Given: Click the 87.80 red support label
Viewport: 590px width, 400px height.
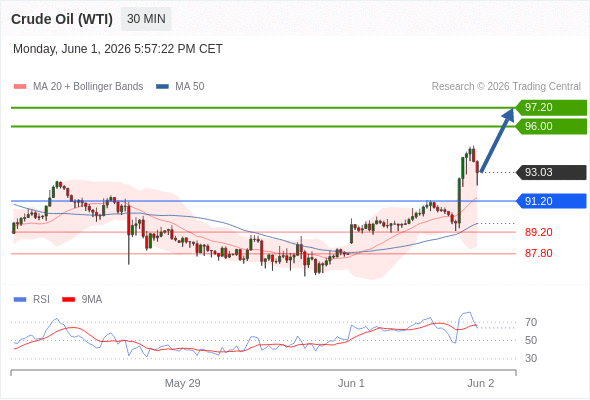Looking at the screenshot, I should pyautogui.click(x=538, y=253).
